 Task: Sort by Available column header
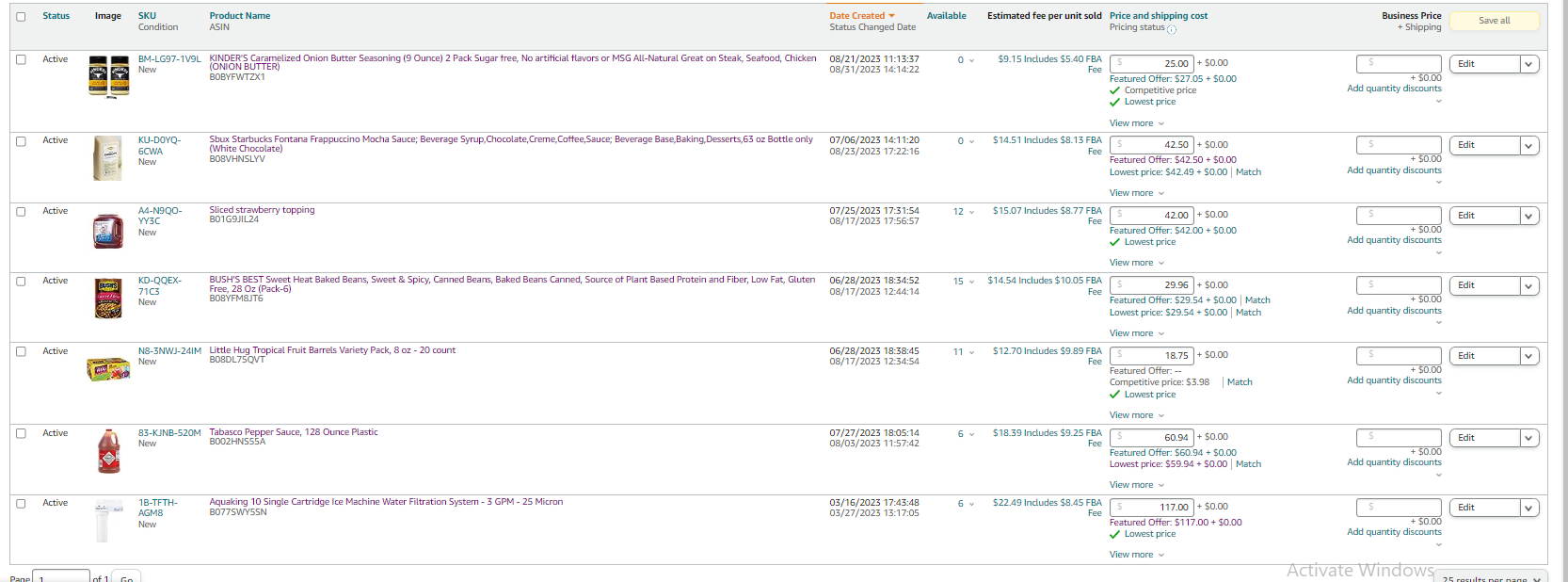946,16
